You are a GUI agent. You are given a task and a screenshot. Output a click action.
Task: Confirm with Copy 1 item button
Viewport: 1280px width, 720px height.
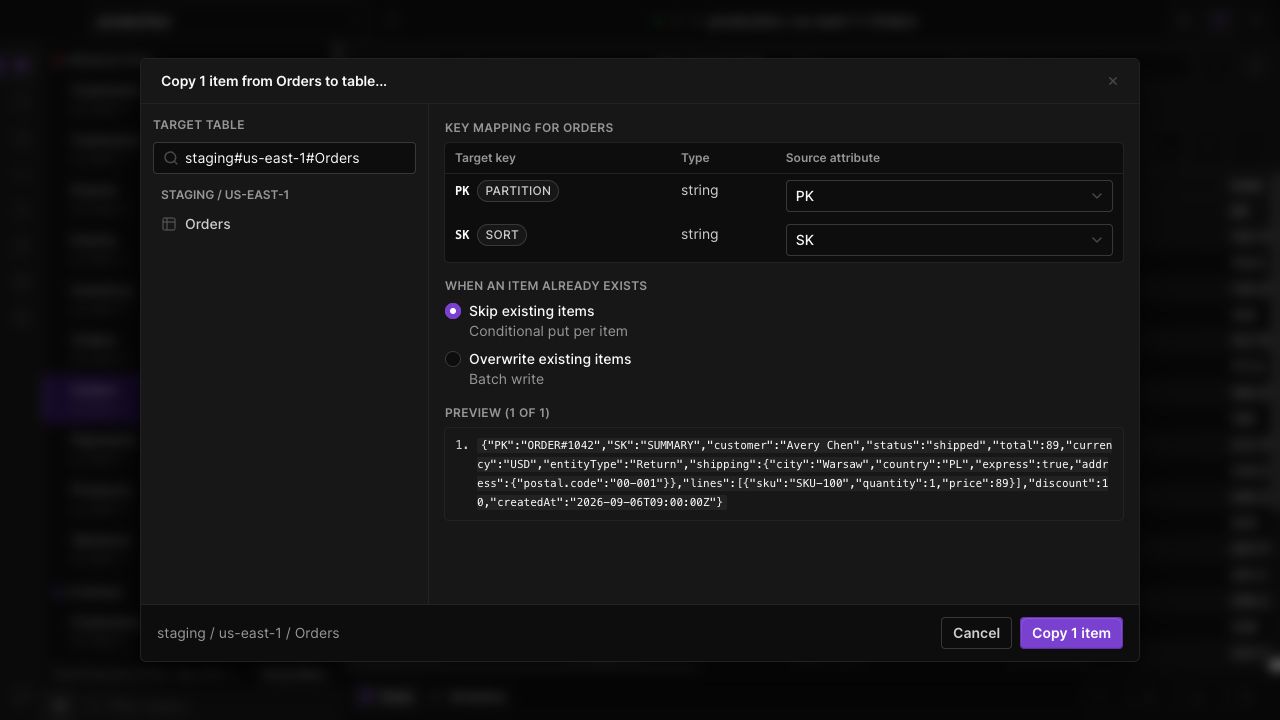click(1071, 633)
